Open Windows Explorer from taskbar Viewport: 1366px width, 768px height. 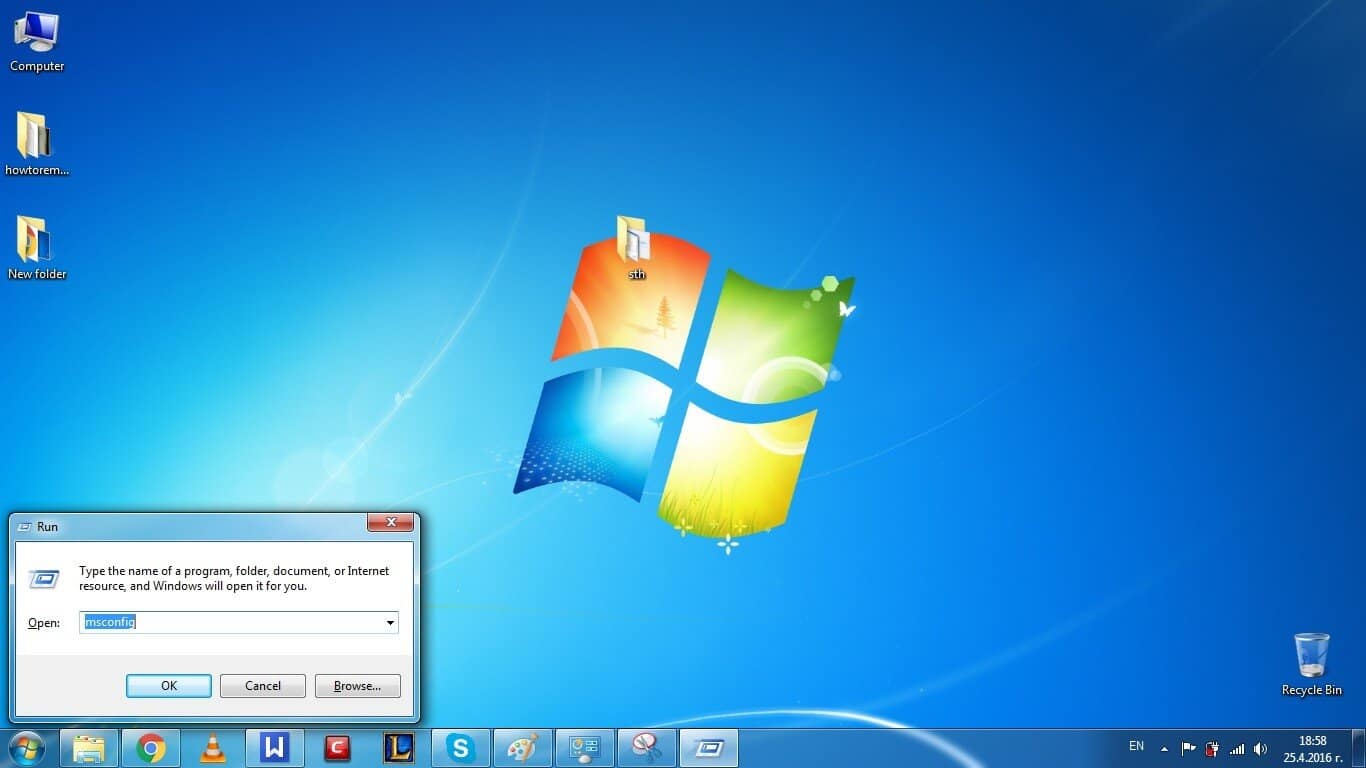[x=89, y=748]
